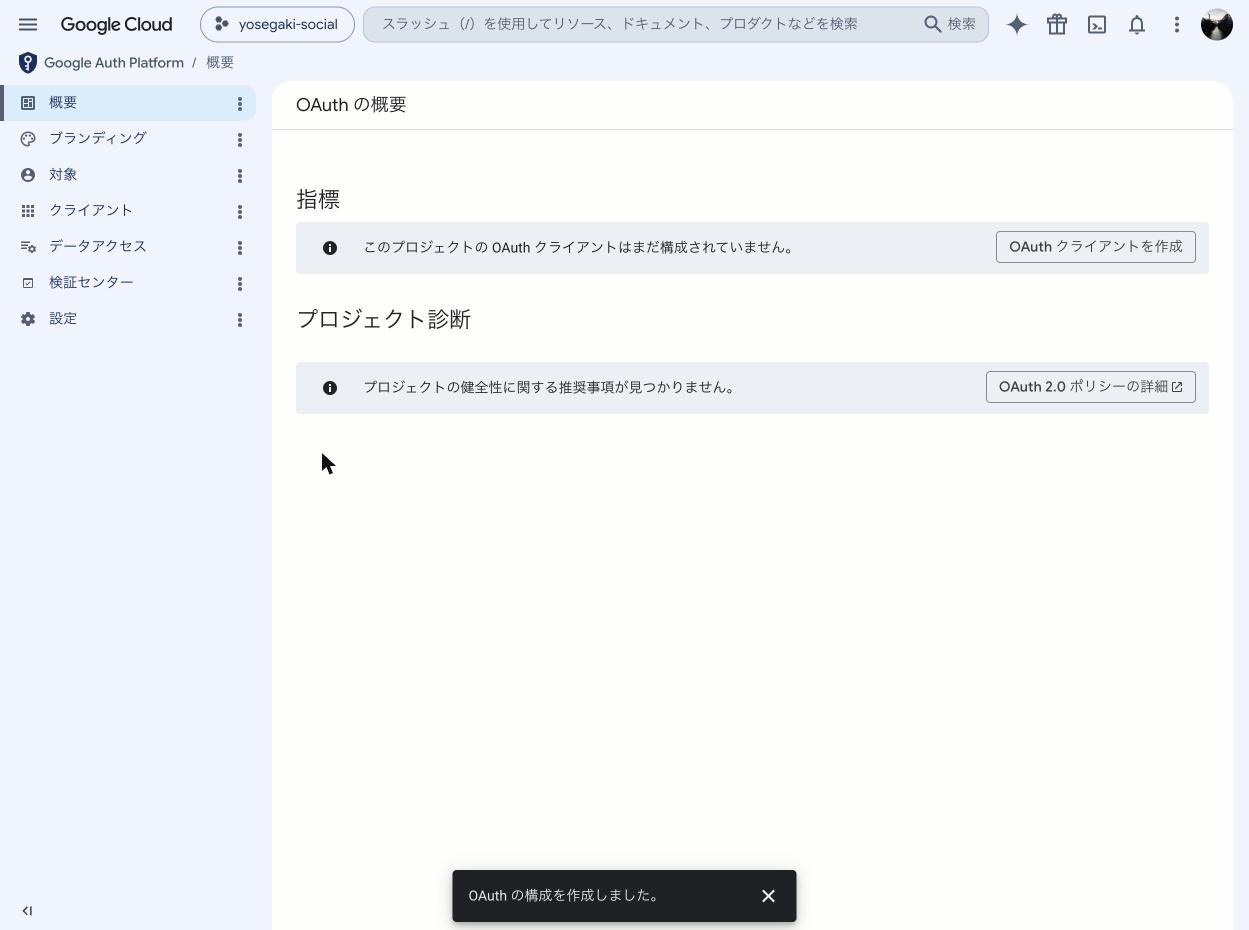Click the 検索 search button

950,24
